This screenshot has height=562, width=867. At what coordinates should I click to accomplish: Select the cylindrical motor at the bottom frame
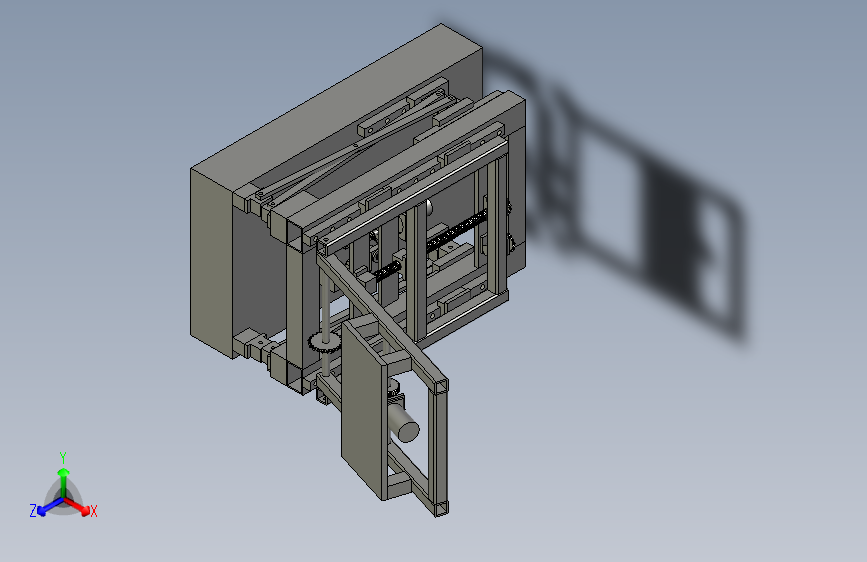(x=404, y=425)
